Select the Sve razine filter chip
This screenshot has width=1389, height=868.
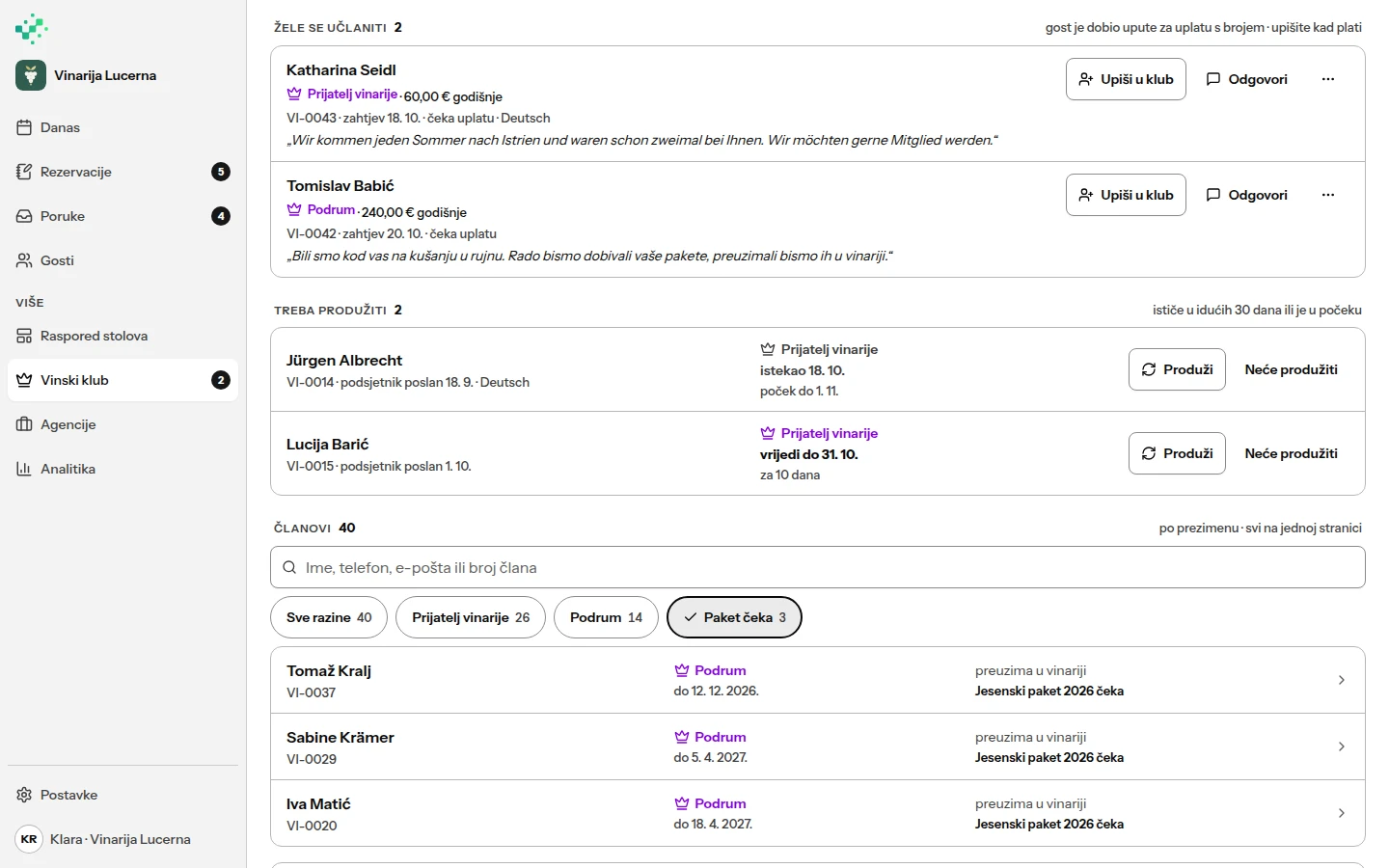click(x=329, y=617)
